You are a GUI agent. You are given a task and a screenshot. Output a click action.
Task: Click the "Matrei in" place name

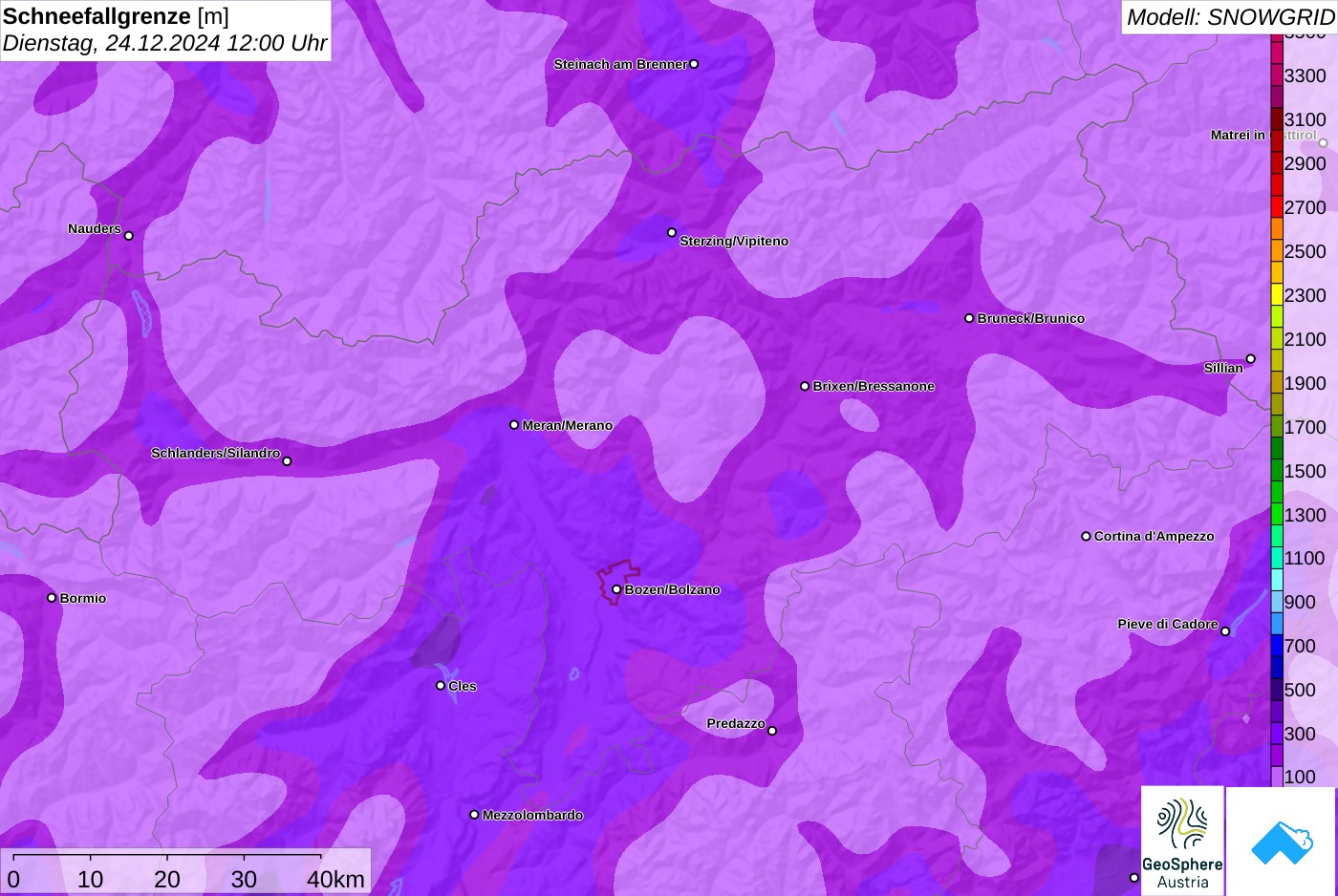click(x=1238, y=136)
